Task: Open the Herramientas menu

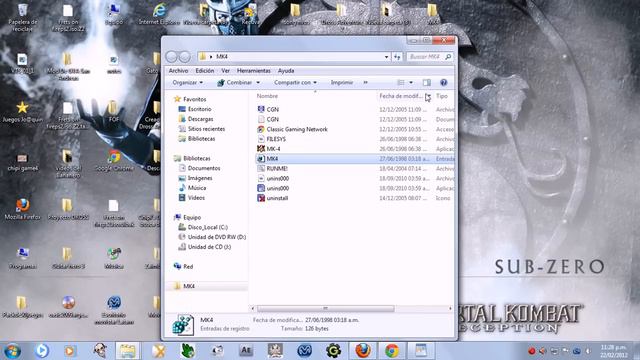Action: 253,71
